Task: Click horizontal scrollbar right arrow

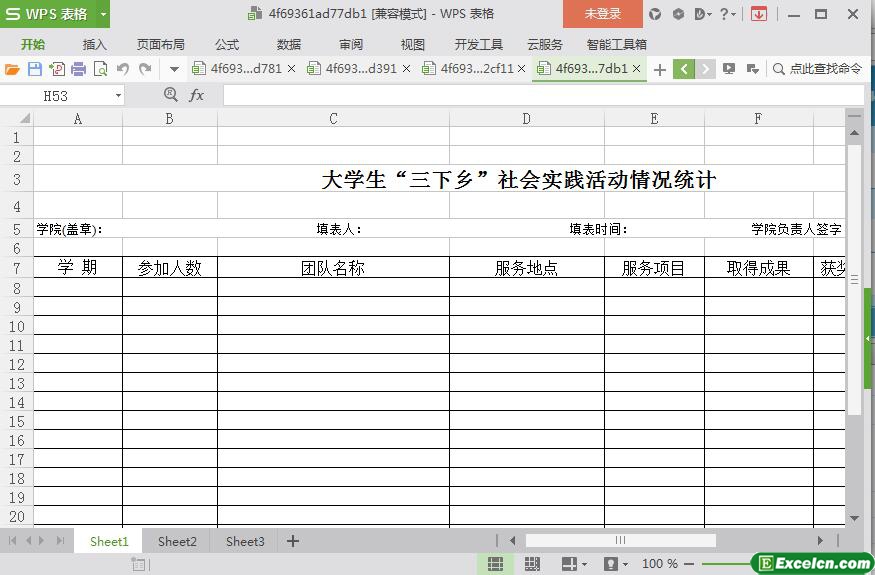Action: tap(820, 540)
